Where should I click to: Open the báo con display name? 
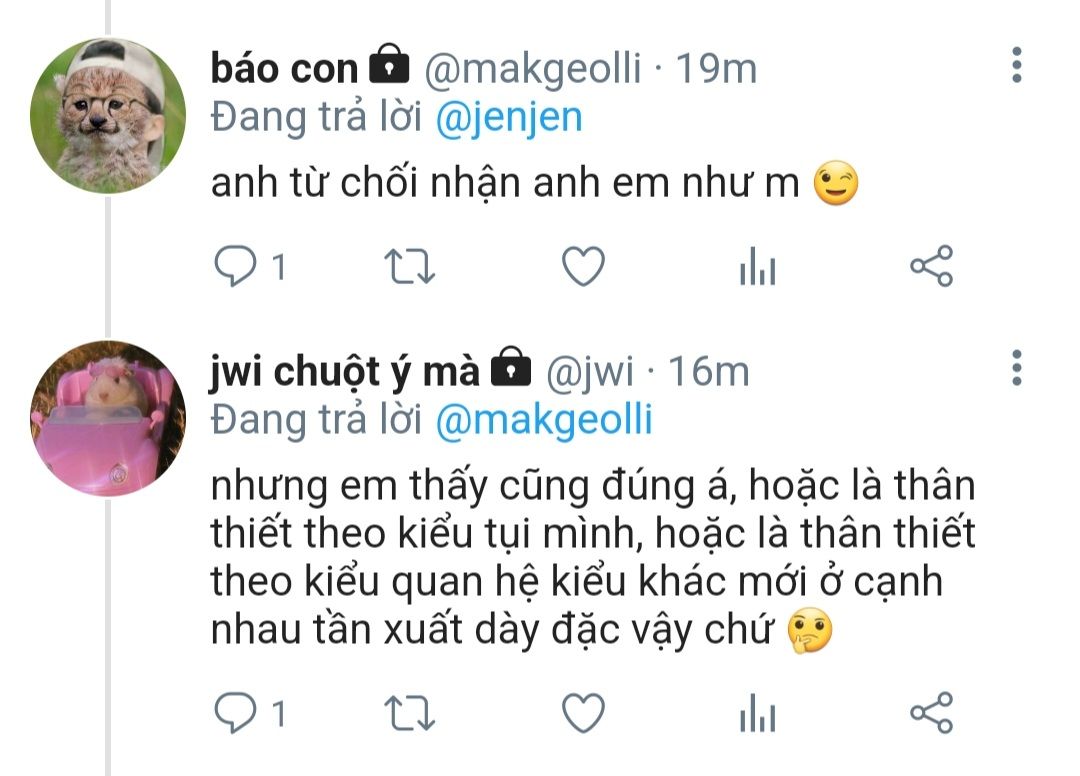click(x=284, y=69)
